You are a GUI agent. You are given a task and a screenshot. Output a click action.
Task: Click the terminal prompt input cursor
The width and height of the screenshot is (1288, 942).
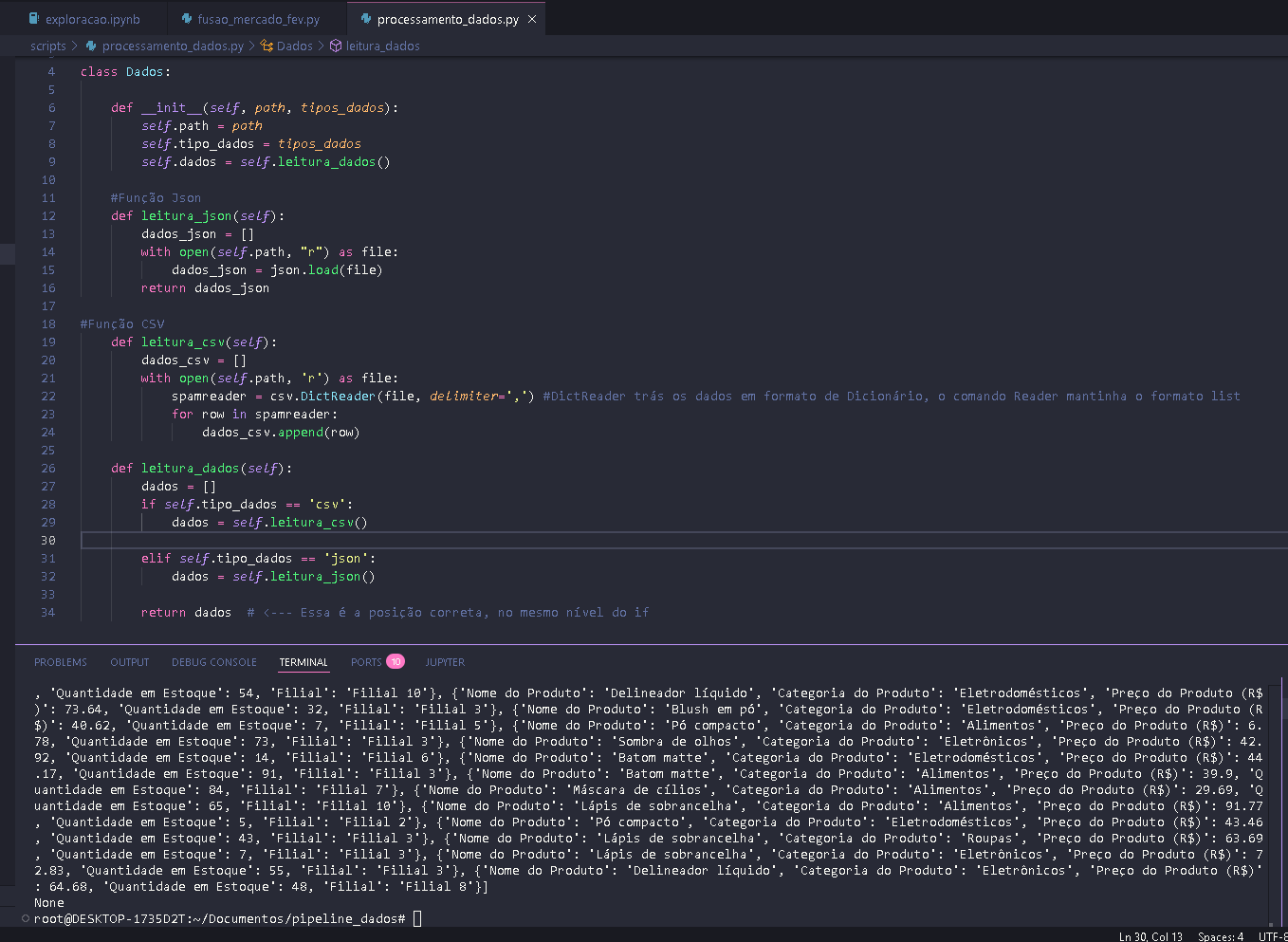417,918
